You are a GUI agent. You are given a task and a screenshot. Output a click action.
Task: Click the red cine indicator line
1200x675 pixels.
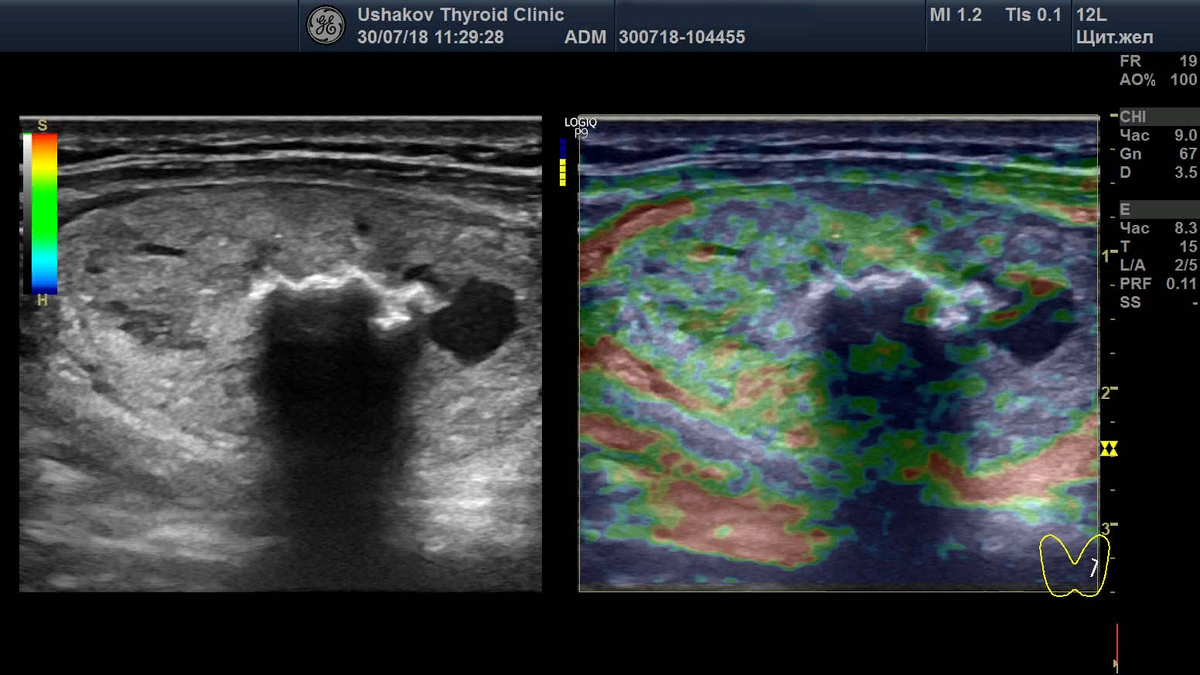[x=1116, y=648]
